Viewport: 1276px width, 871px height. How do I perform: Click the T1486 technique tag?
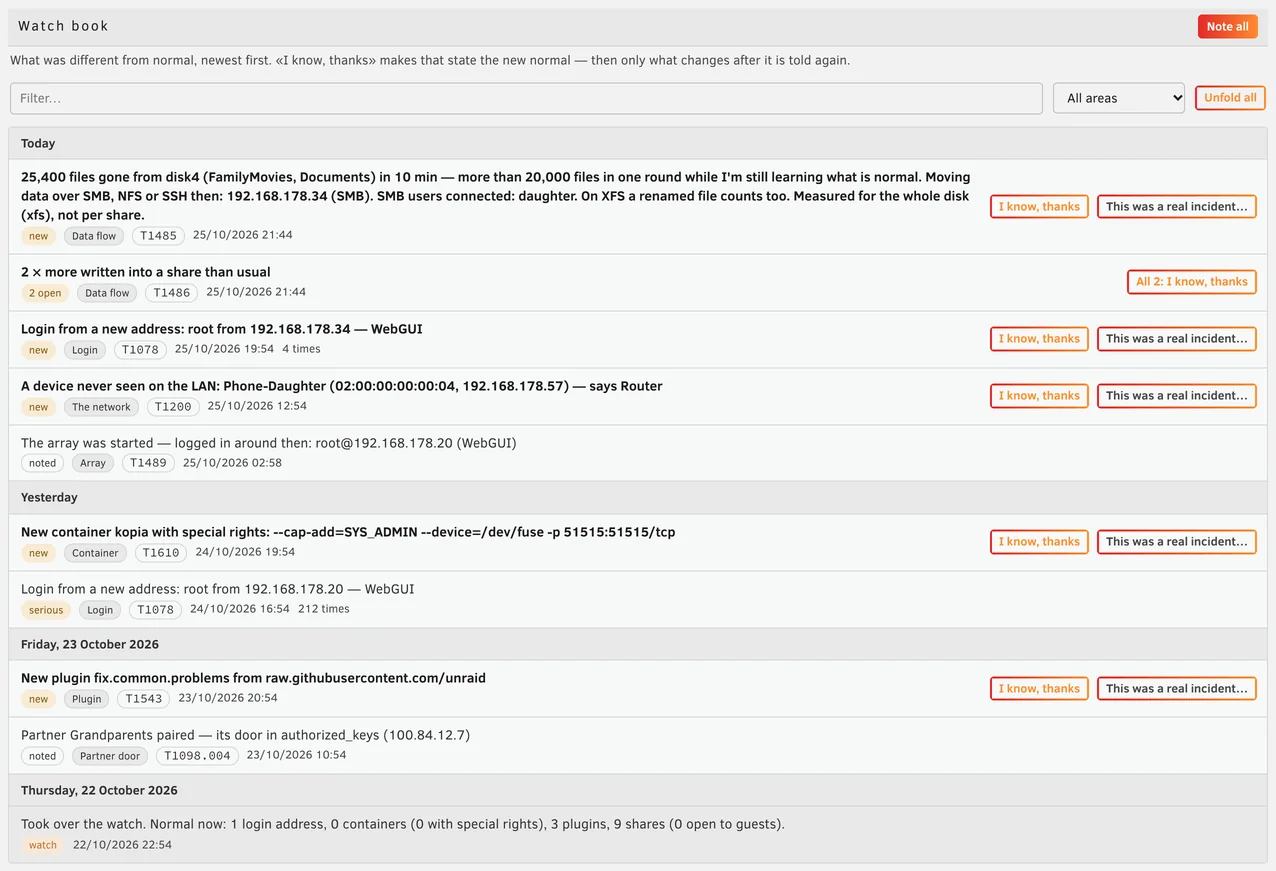click(171, 293)
